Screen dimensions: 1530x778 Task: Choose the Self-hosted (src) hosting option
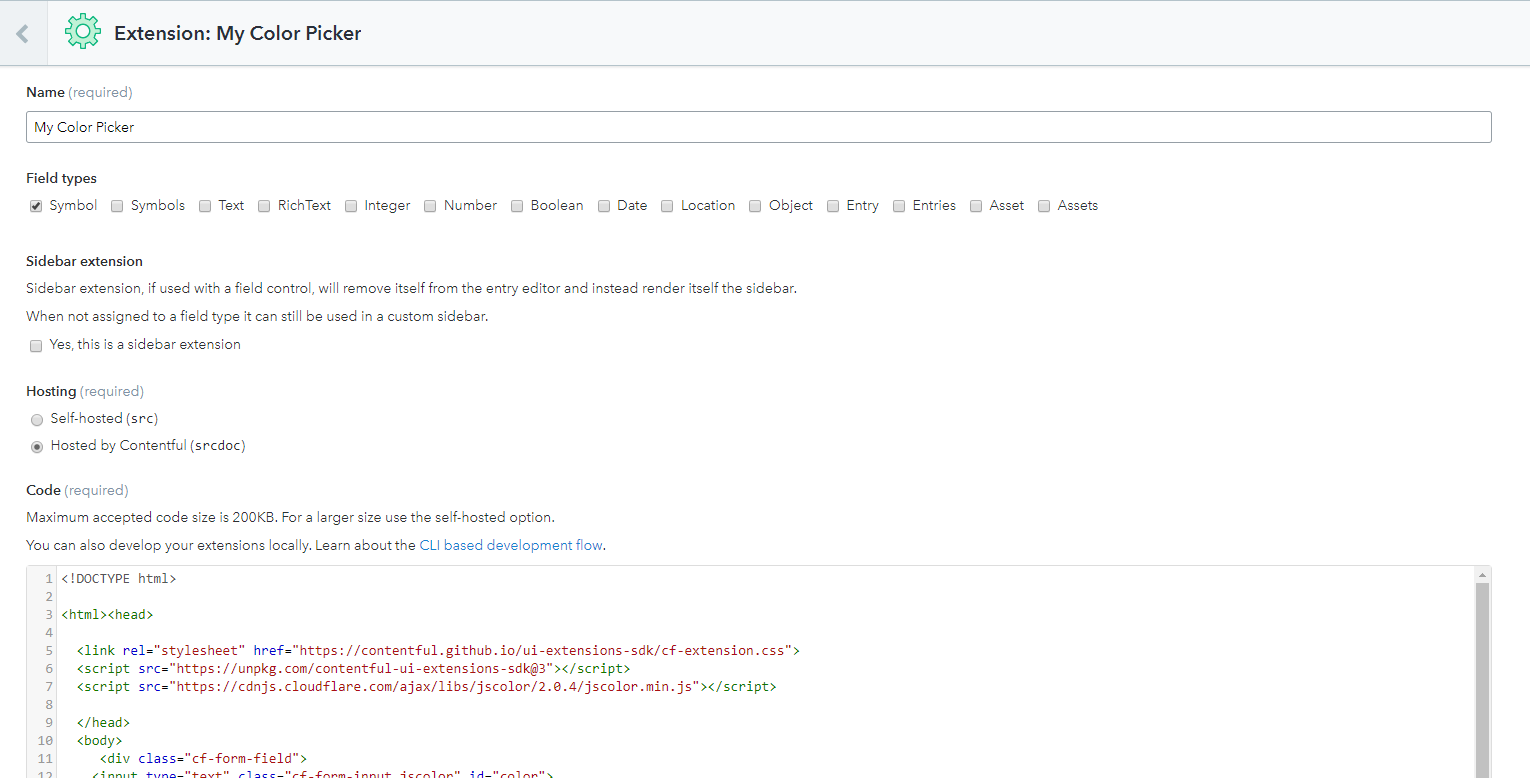point(37,420)
